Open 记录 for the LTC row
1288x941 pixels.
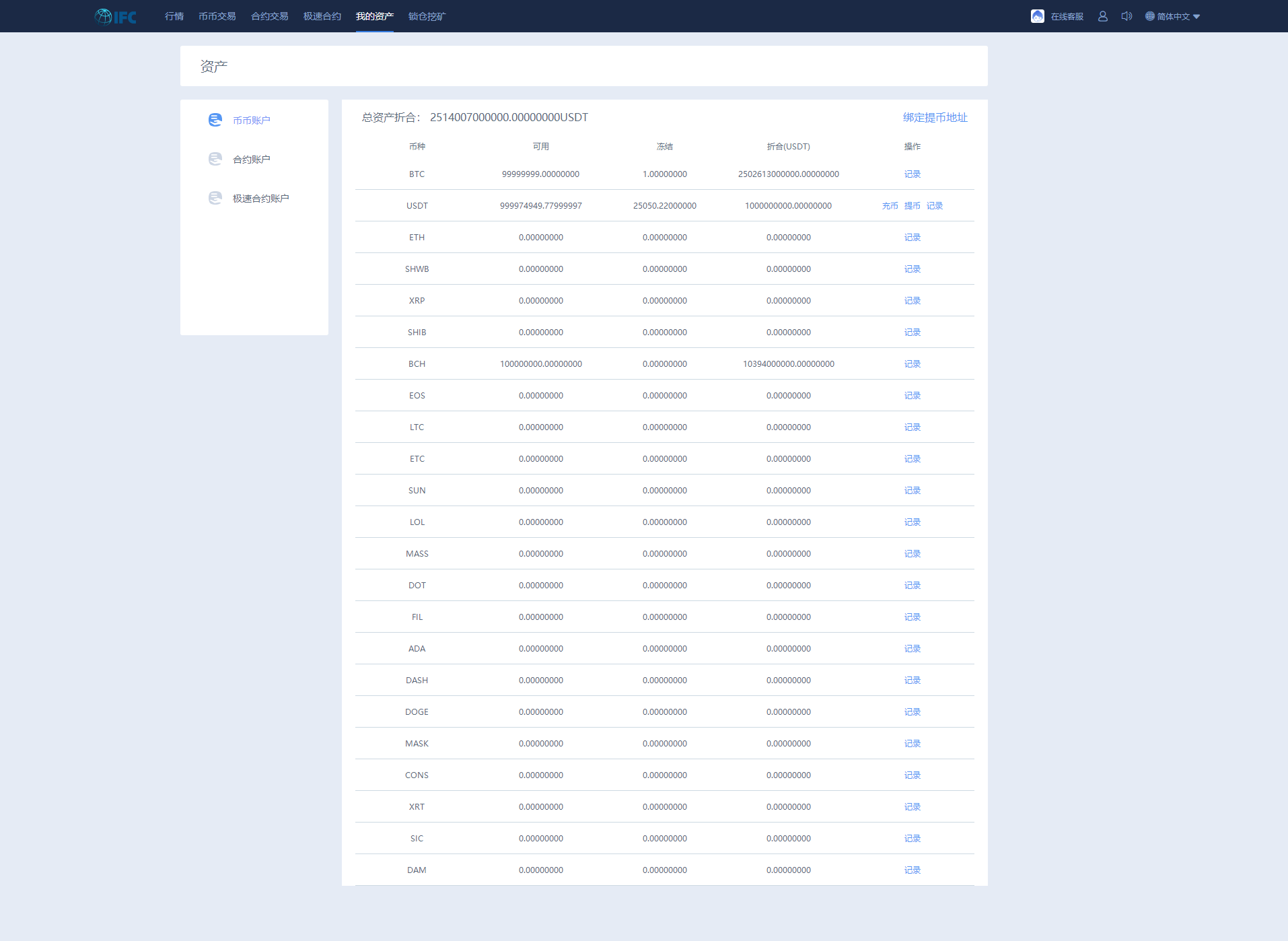tap(913, 427)
